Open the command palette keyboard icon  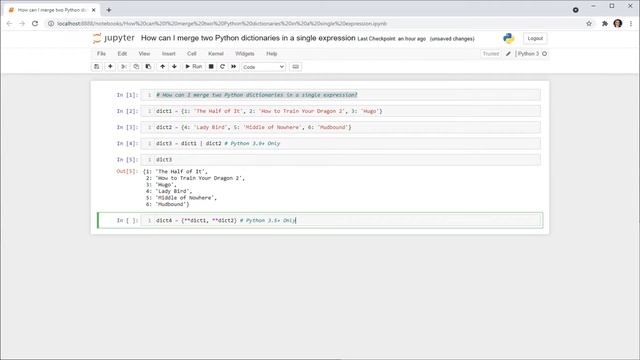(296, 67)
